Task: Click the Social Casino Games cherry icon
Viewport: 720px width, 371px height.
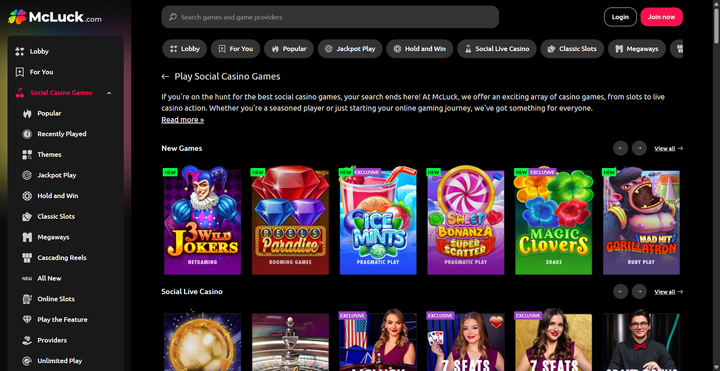Action: [20, 93]
